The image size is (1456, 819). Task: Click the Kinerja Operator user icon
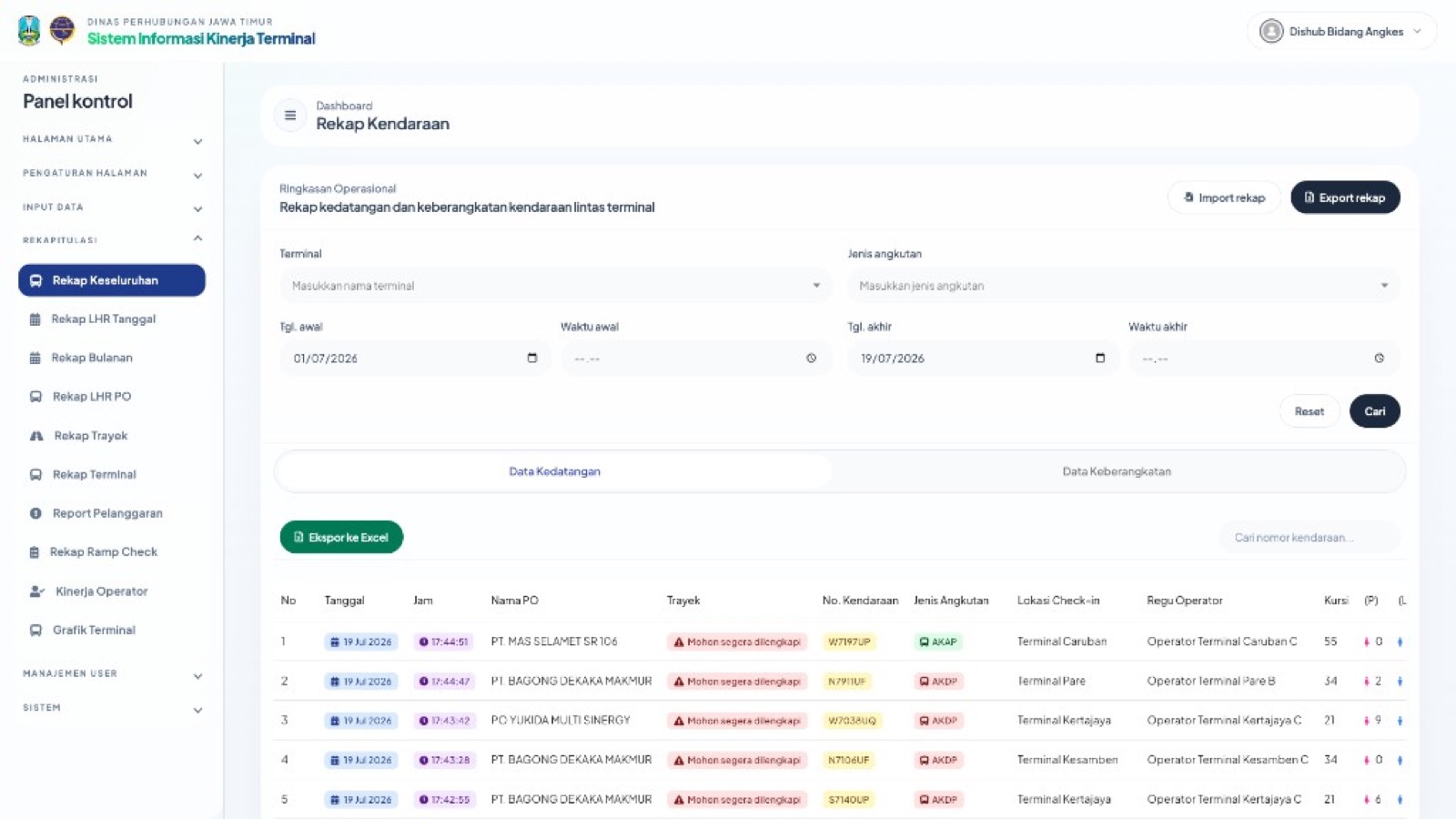coord(37,591)
